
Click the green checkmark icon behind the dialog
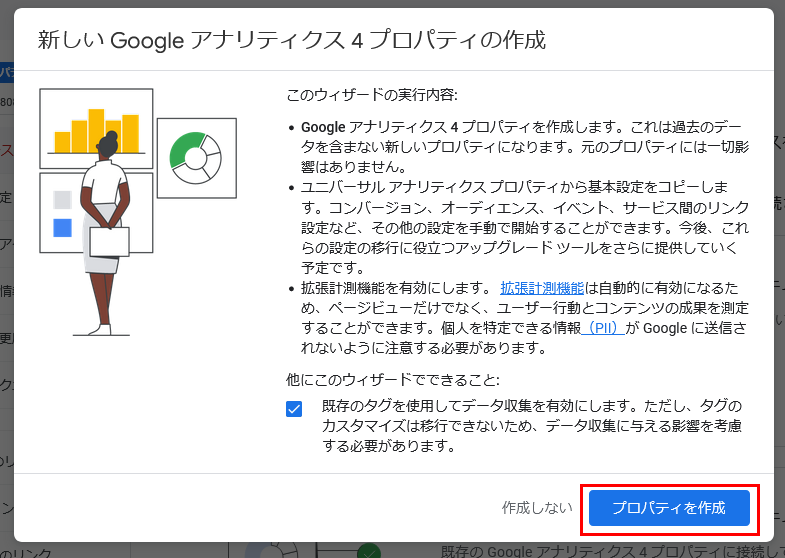click(370, 550)
